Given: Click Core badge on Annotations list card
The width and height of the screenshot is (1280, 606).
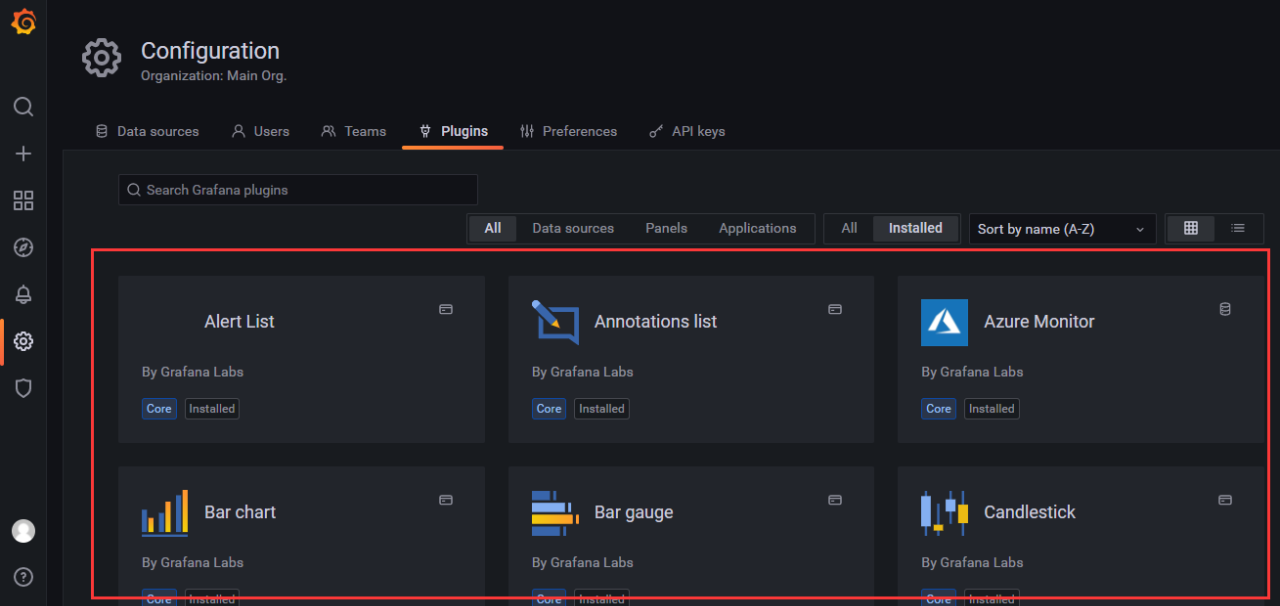Looking at the screenshot, I should [x=549, y=408].
